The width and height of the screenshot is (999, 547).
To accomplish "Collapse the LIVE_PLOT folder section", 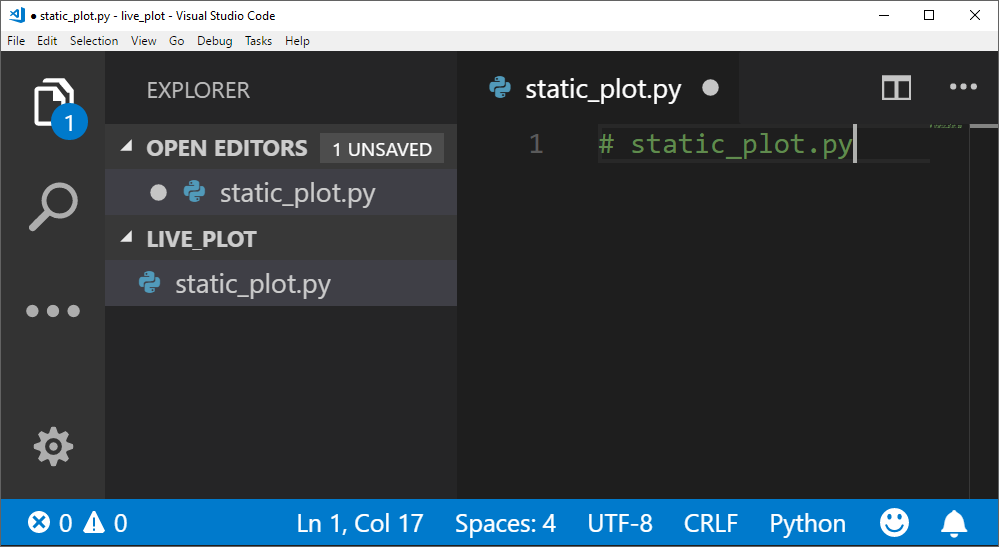I will [x=127, y=239].
